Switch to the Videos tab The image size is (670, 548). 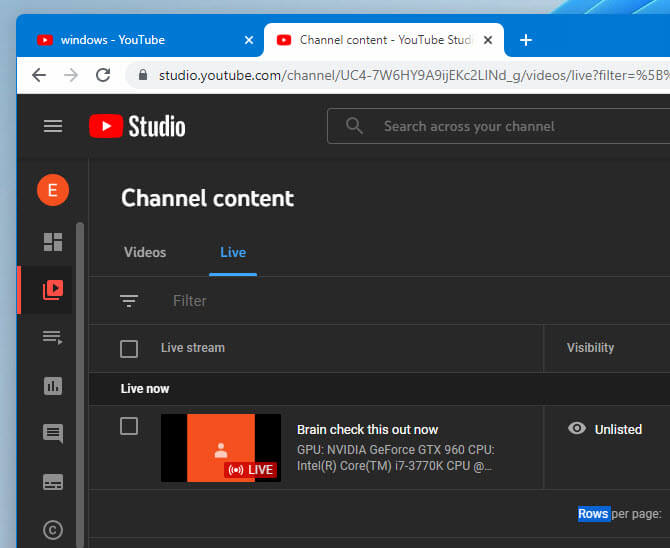145,252
